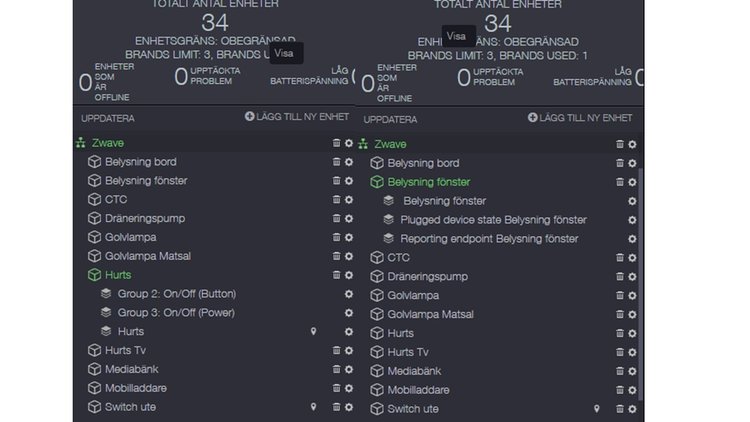This screenshot has width=750, height=422.
Task: Open settings gear for CTC left panel
Action: 349,200
